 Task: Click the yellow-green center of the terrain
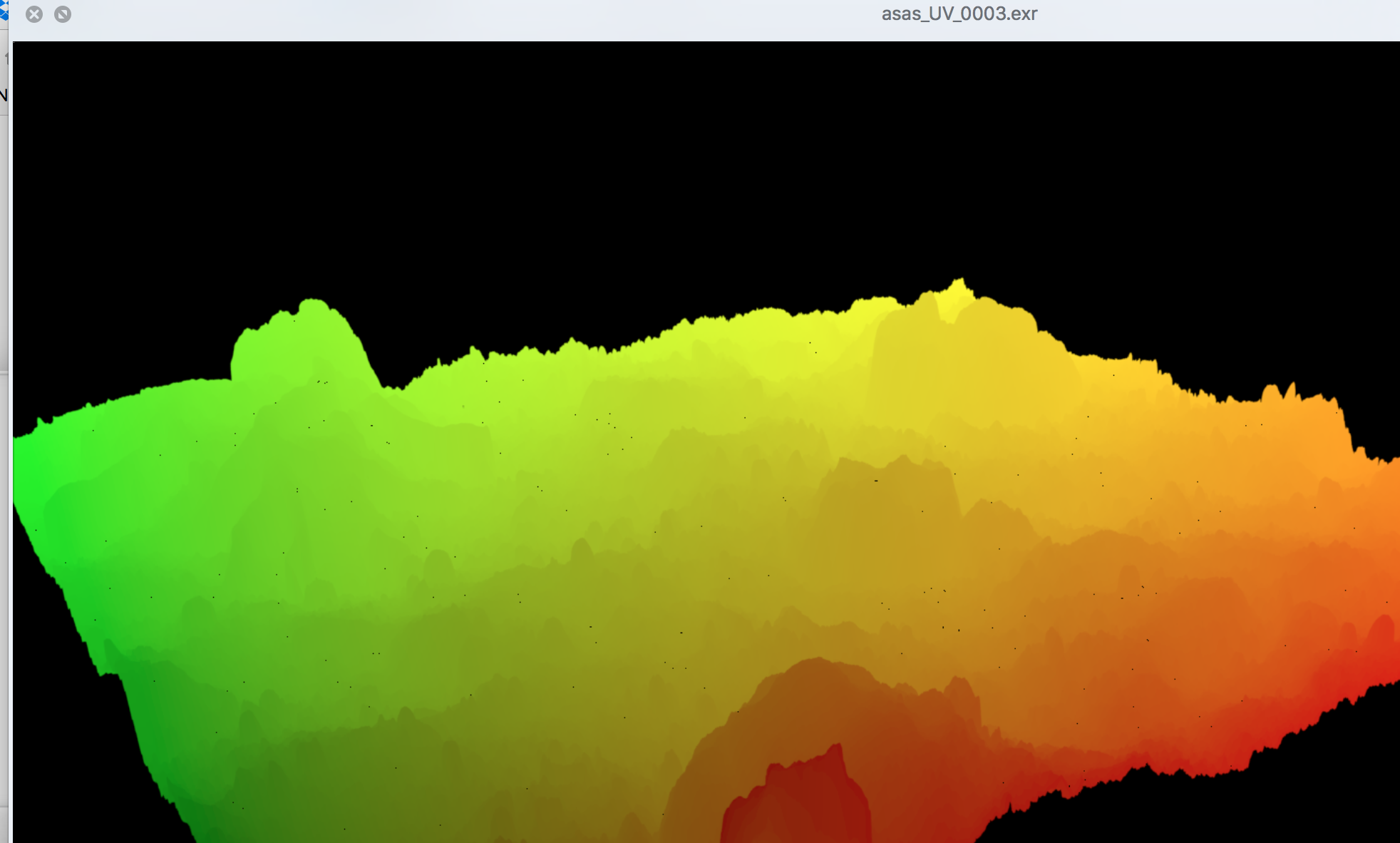tap(642, 499)
